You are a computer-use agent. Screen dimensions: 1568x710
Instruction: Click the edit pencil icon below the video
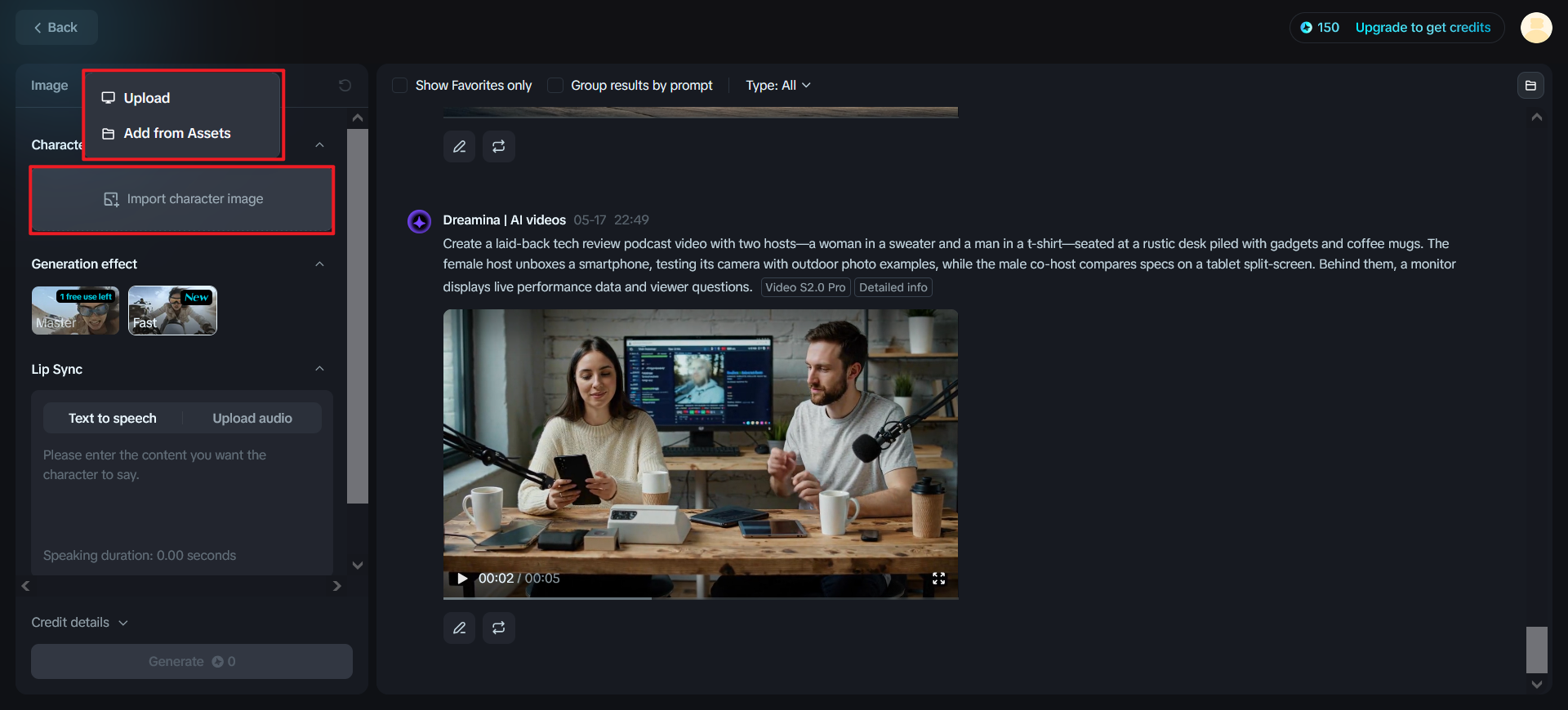[460, 628]
